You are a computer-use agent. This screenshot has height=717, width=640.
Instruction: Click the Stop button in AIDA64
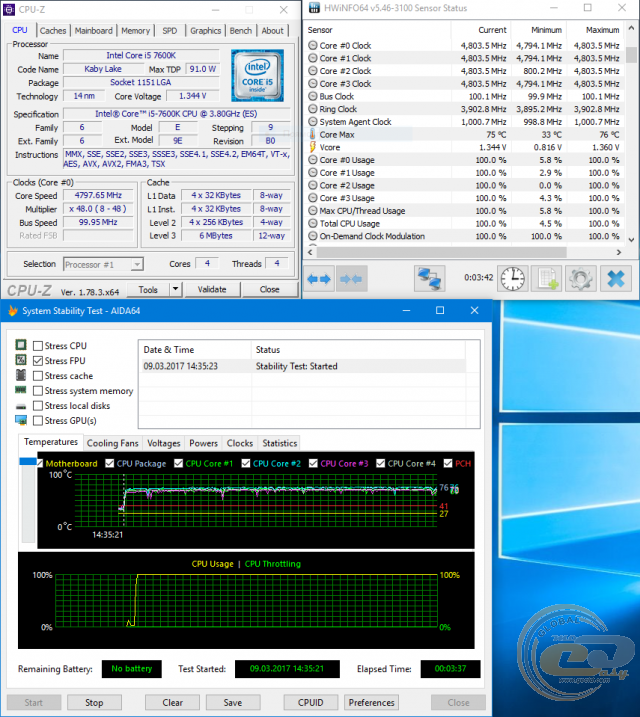click(94, 702)
